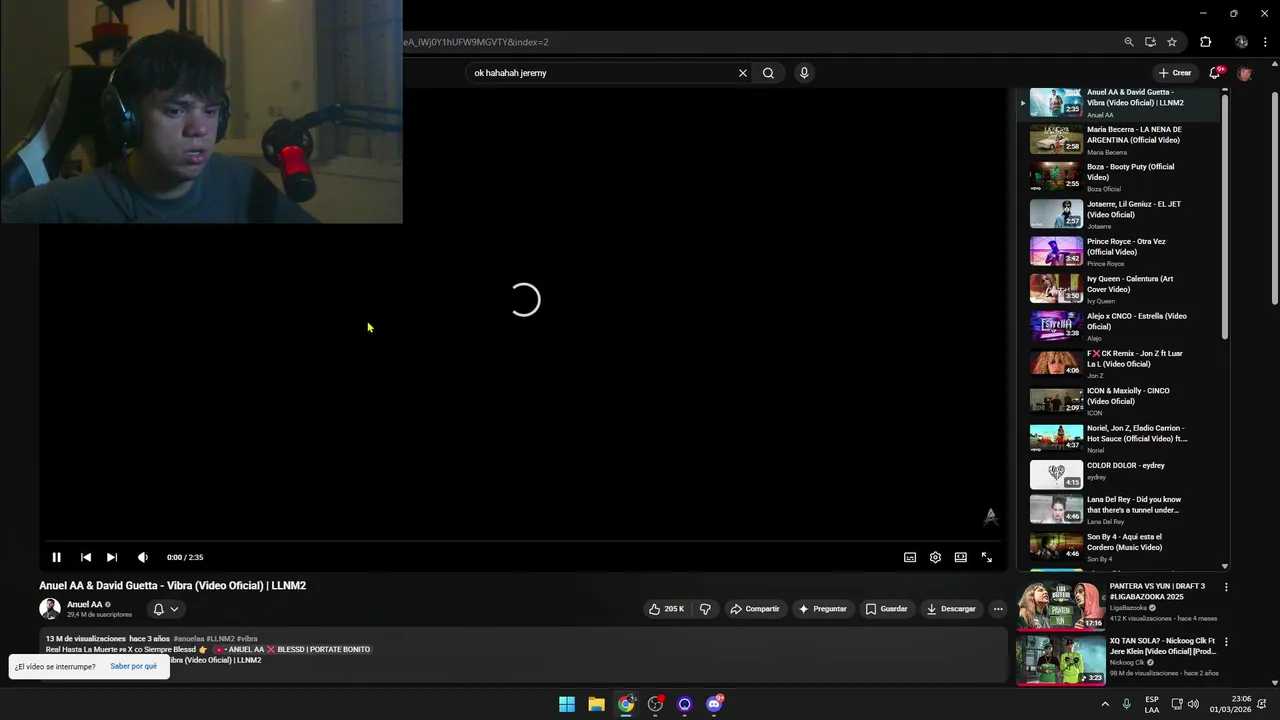Open the Anuel AA channel name link

pyautogui.click(x=84, y=604)
